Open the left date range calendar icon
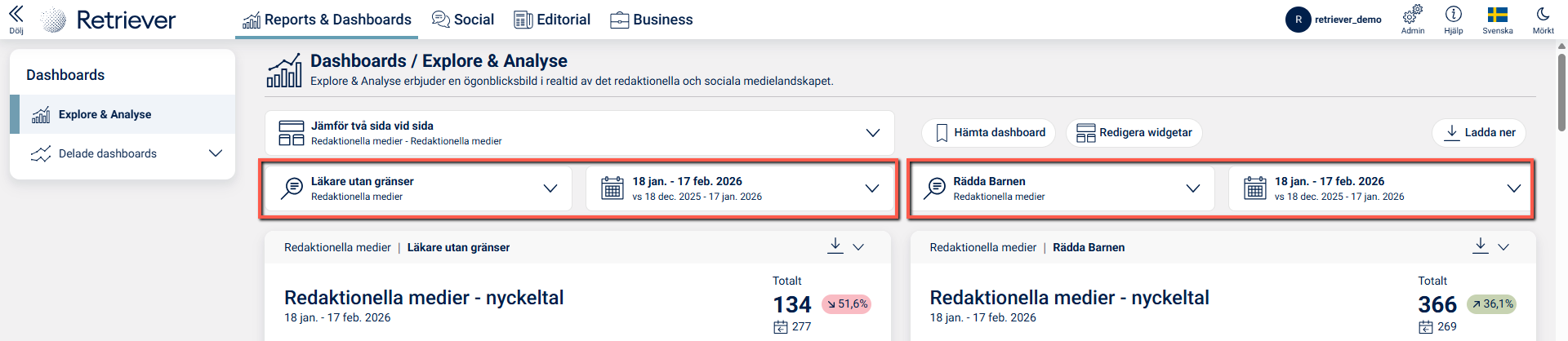The height and width of the screenshot is (341, 1568). tap(612, 188)
